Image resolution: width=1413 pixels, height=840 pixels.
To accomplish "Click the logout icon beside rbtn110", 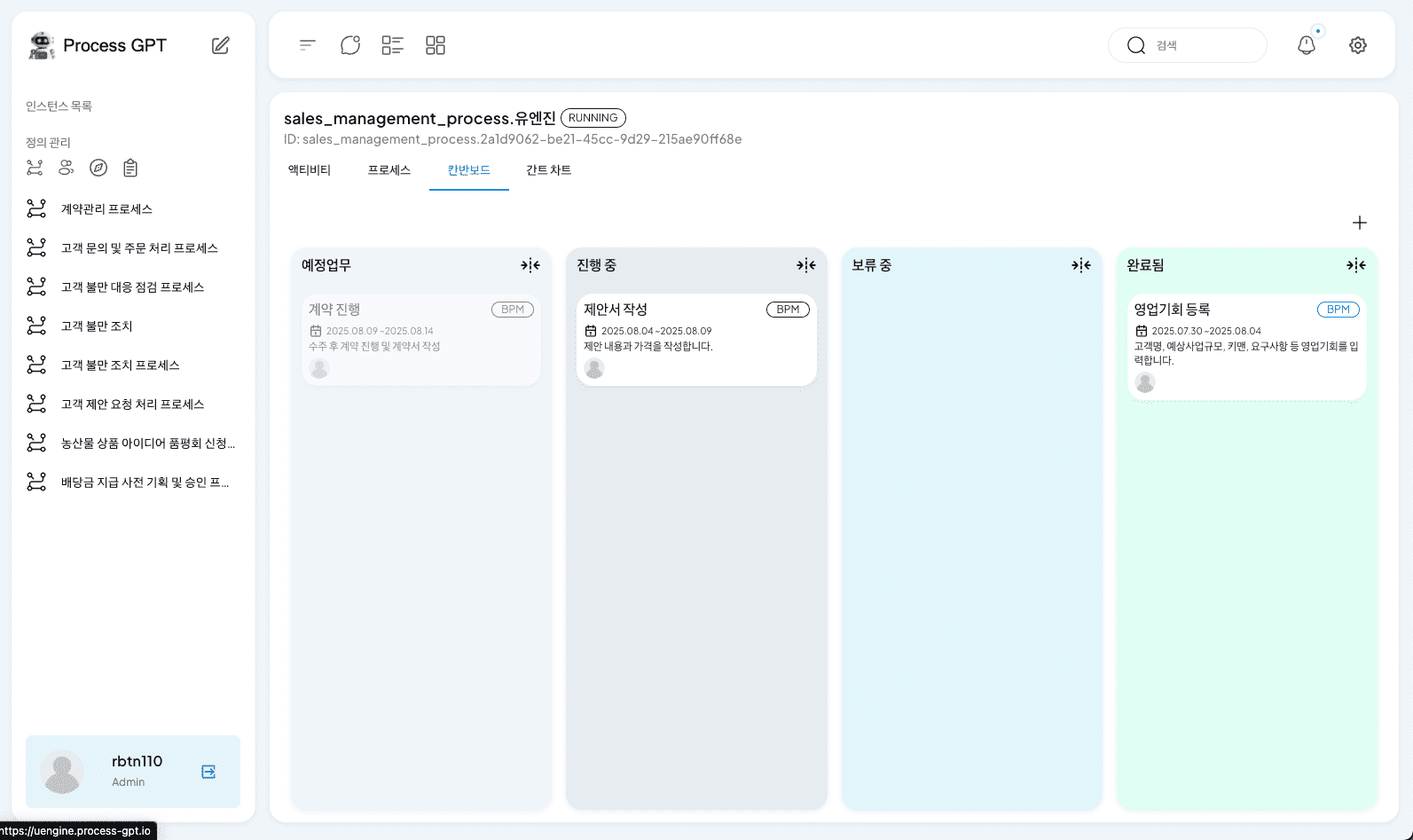I will [x=208, y=772].
